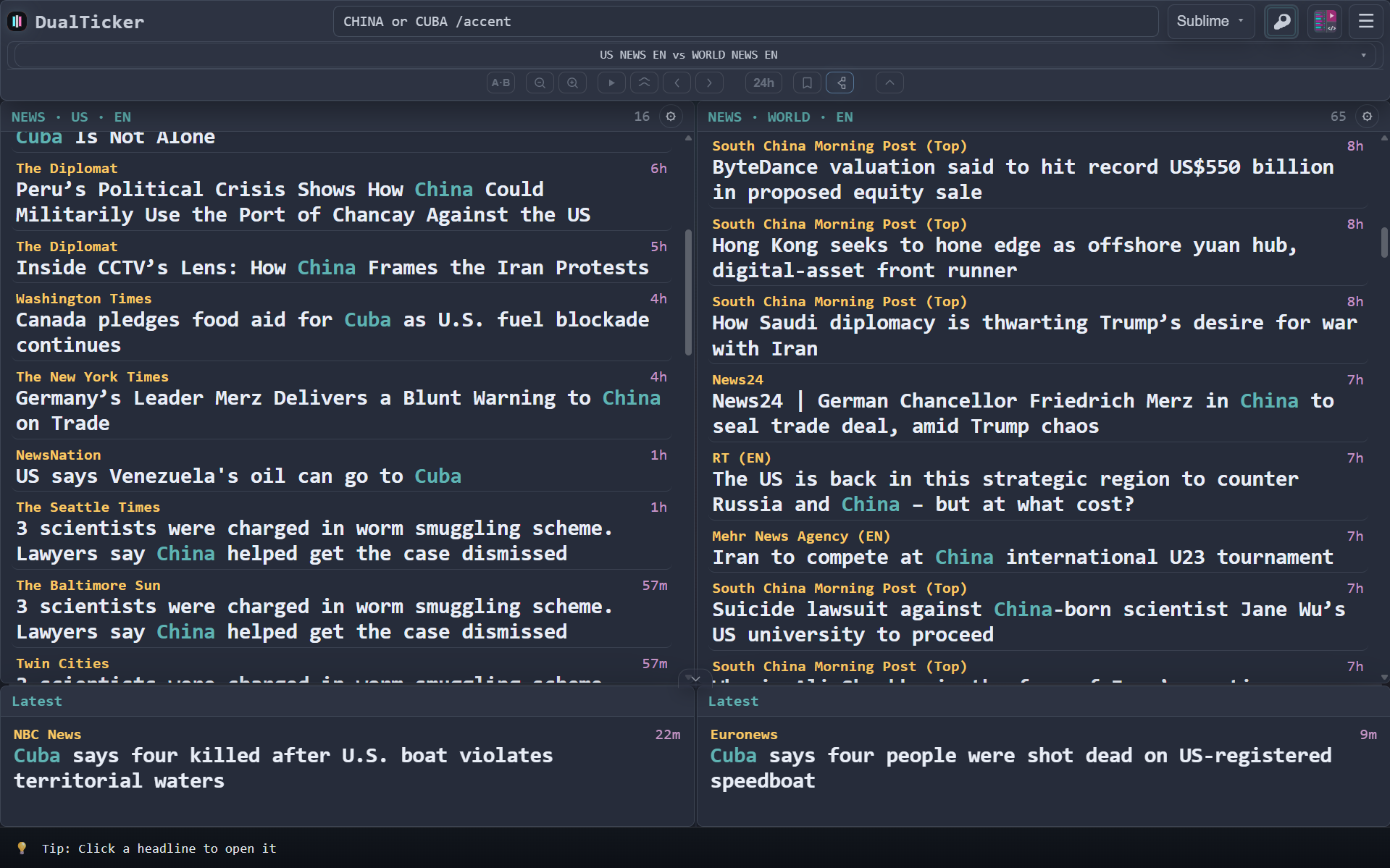Click the zoom out icon in the toolbar
The image size is (1390, 868).
pos(540,83)
